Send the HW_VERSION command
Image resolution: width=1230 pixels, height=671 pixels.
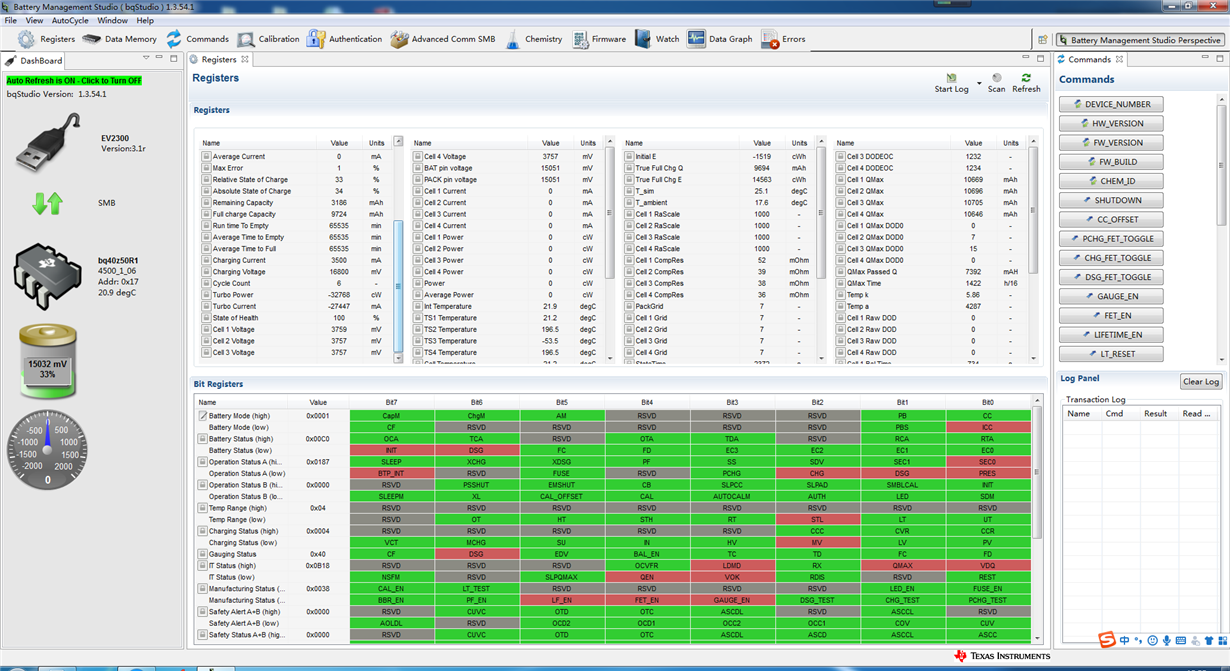[x=1111, y=123]
